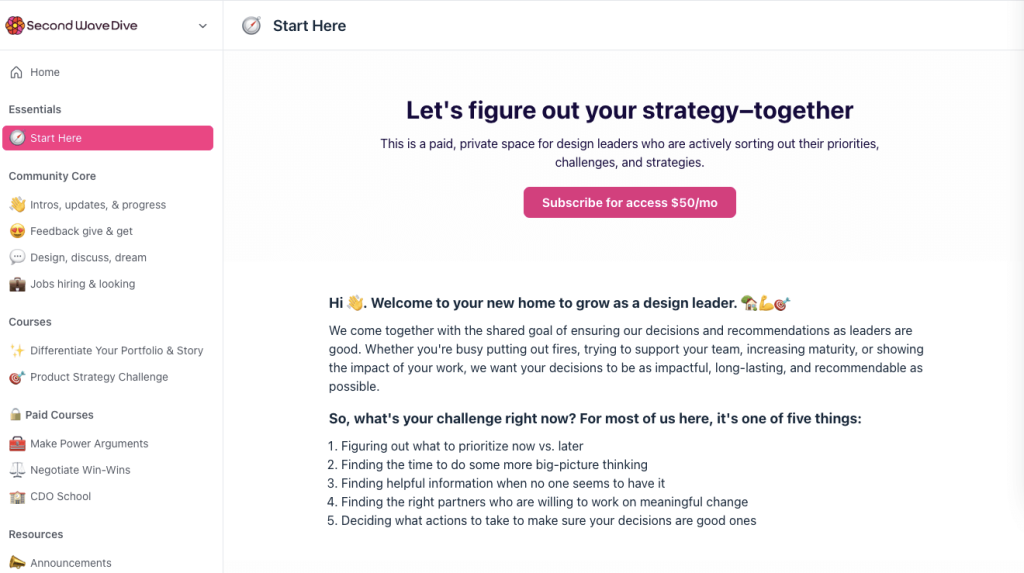Open CDO School in sidebar

point(60,496)
